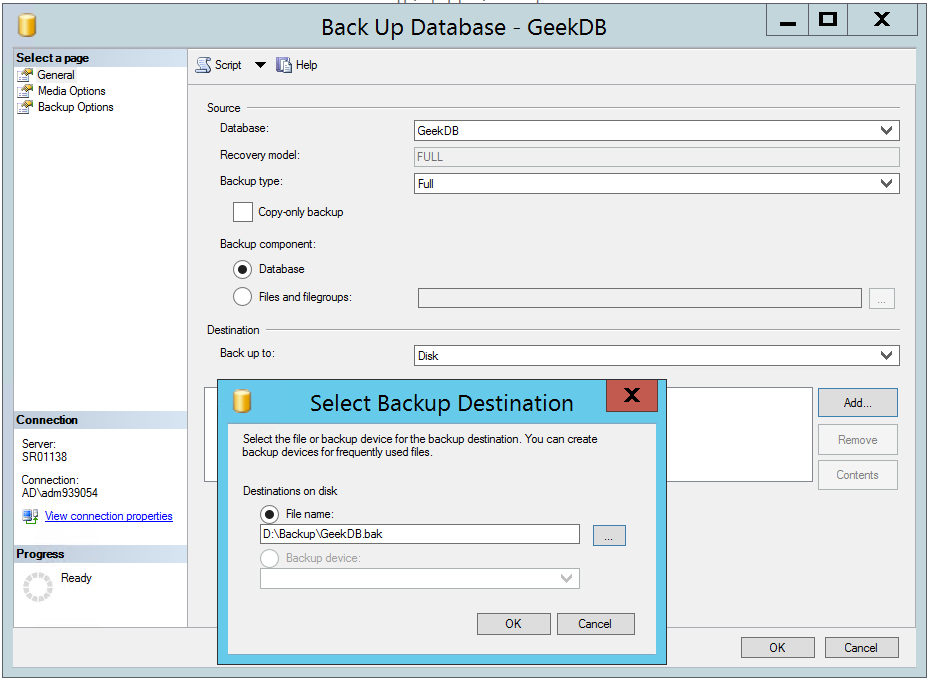Screen dimensions: 929x682
Task: Go to the Media Options page
Action: [x=71, y=91]
